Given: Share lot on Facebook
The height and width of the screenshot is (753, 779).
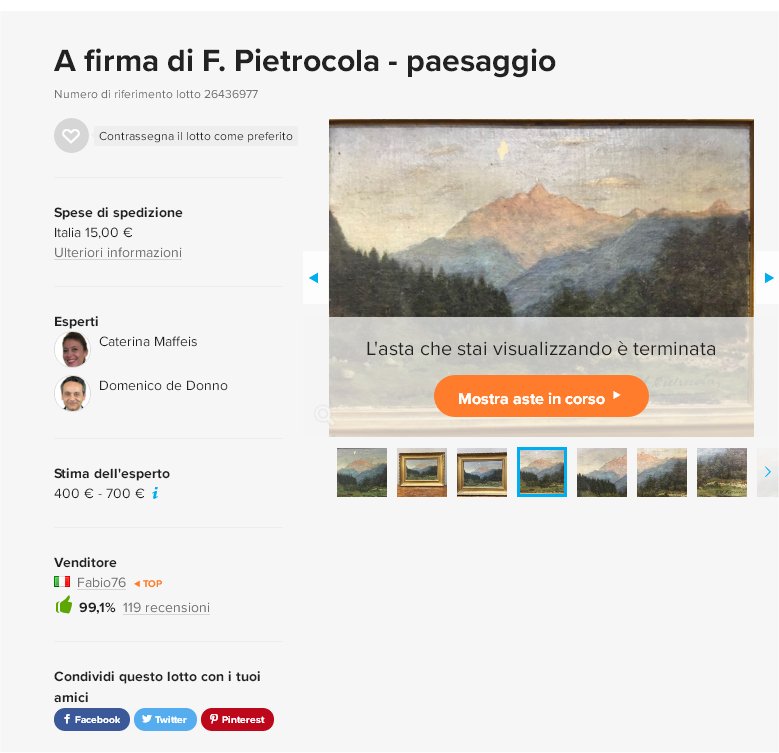Looking at the screenshot, I should pos(92,719).
